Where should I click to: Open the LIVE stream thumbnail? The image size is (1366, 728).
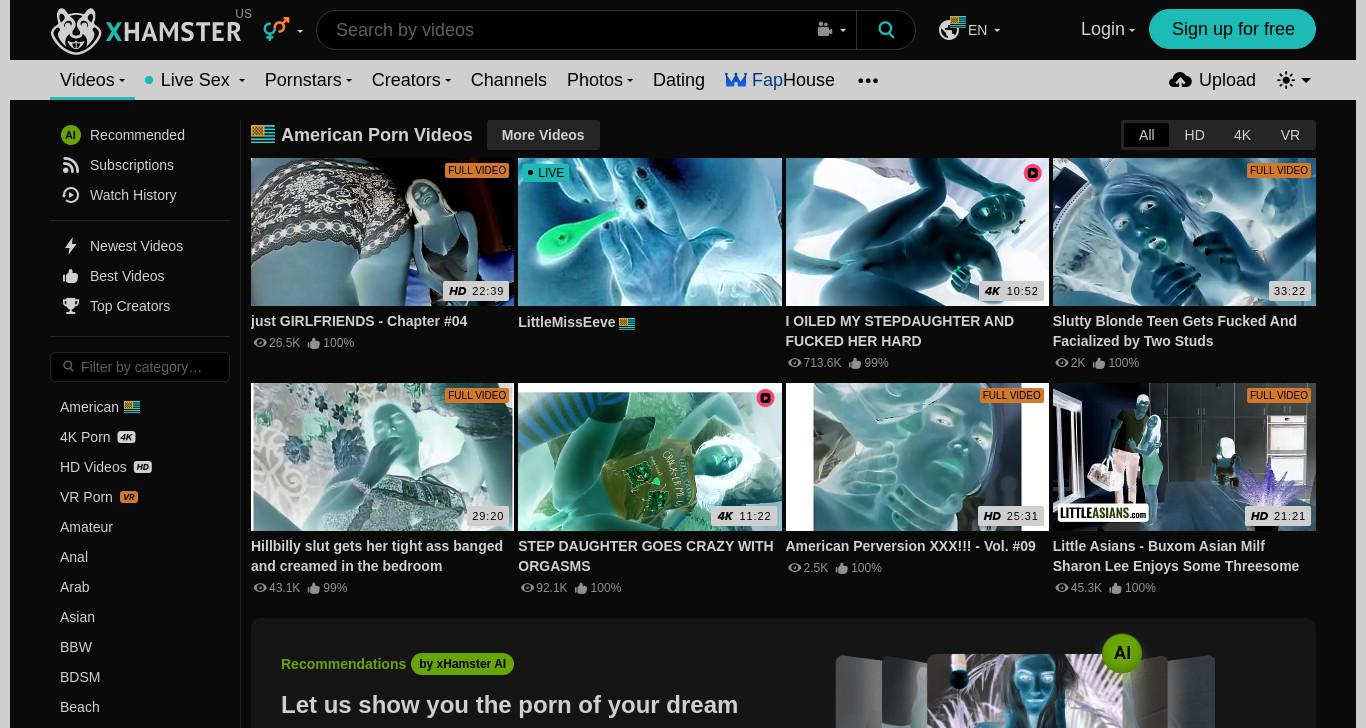click(650, 232)
